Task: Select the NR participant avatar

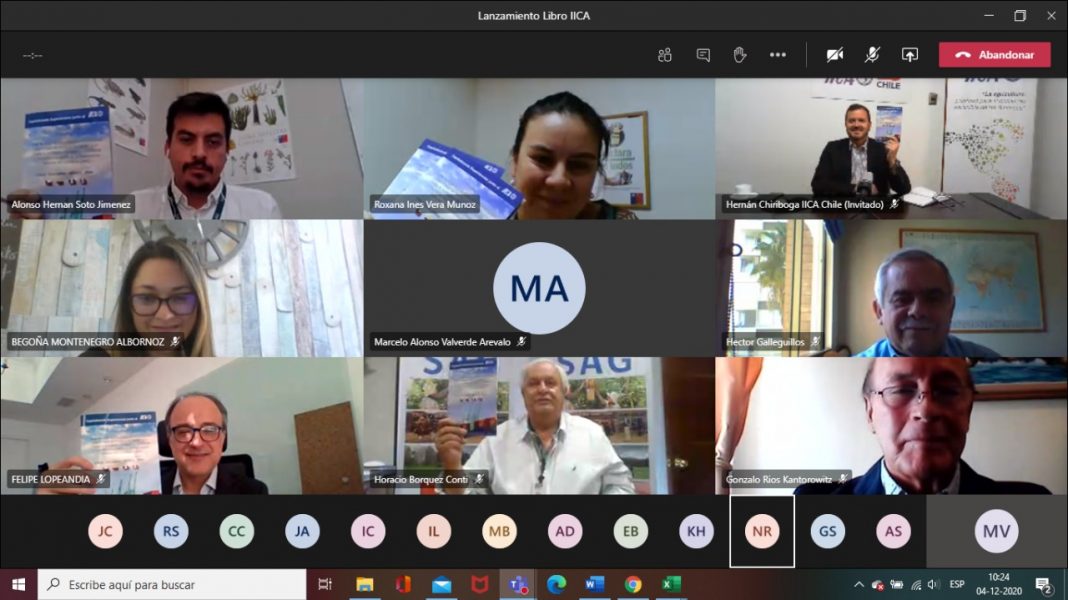Action: pos(762,531)
